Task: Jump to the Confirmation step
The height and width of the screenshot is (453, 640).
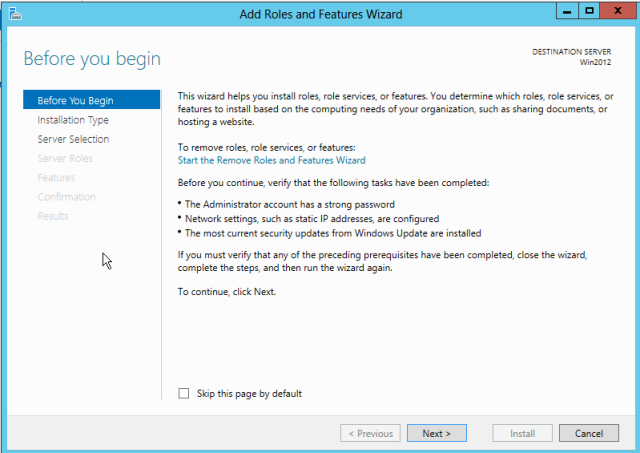Action: [x=66, y=197]
